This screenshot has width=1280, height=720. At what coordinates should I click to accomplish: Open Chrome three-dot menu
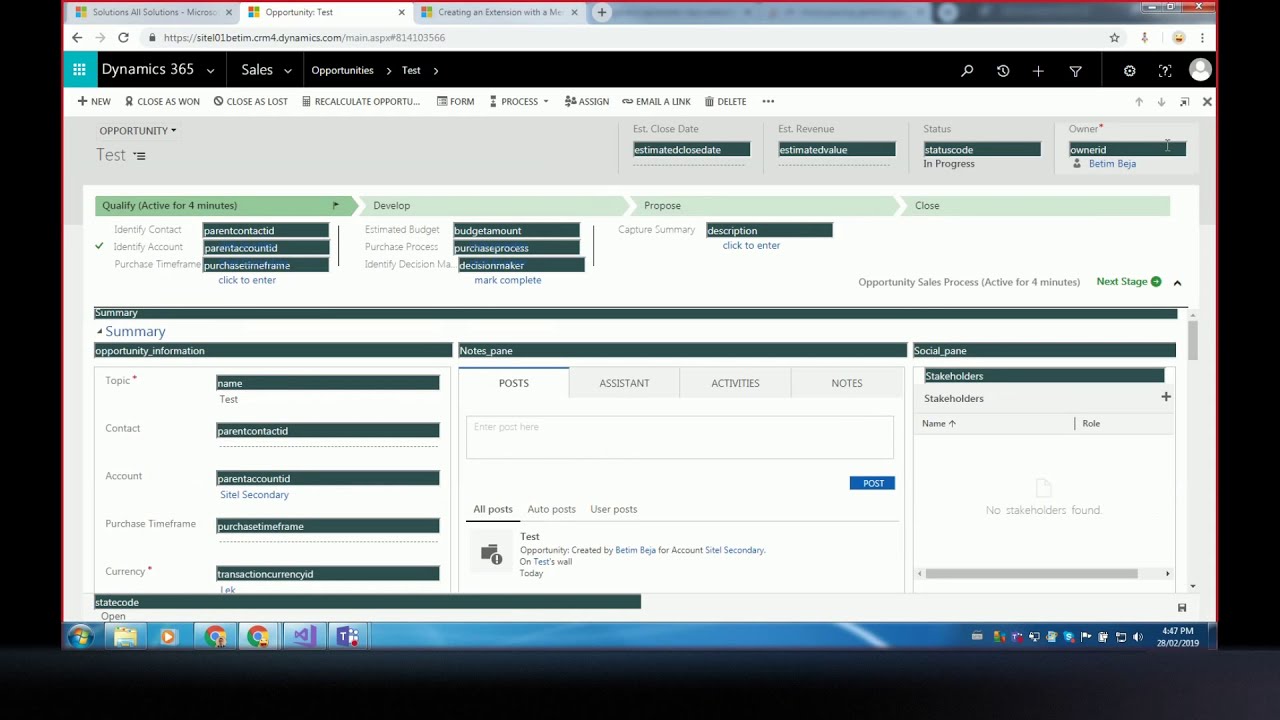tap(1202, 38)
